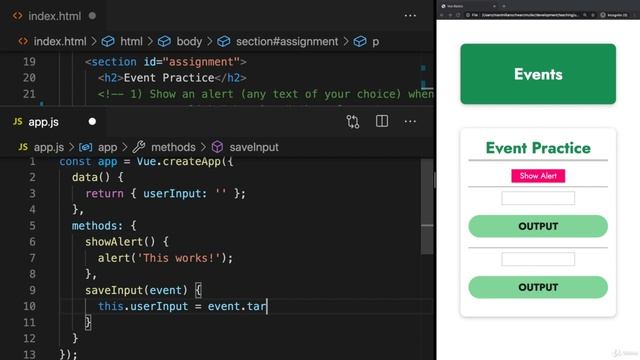This screenshot has height=360, width=640.
Task: Click the first text input in browser page
Action: [538, 198]
